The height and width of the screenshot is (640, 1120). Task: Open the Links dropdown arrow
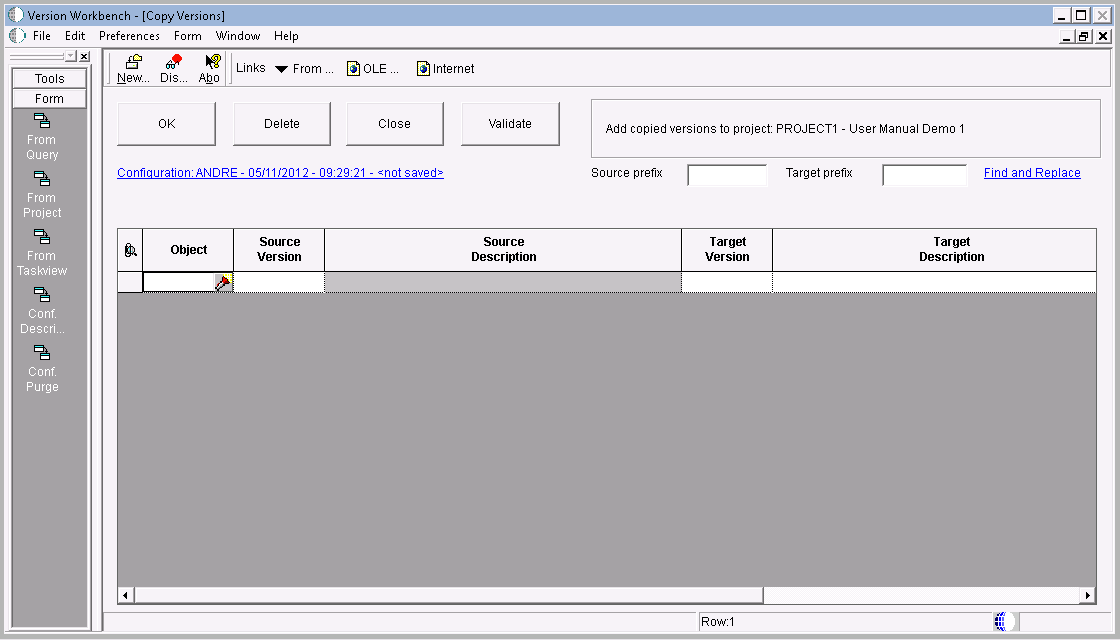[x=279, y=68]
